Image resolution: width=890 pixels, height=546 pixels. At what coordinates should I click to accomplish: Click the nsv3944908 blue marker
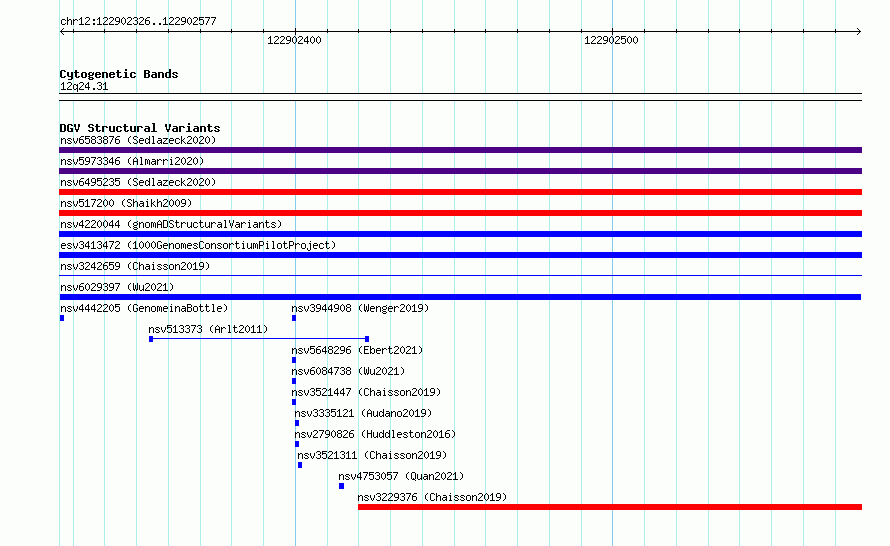pyautogui.click(x=294, y=318)
